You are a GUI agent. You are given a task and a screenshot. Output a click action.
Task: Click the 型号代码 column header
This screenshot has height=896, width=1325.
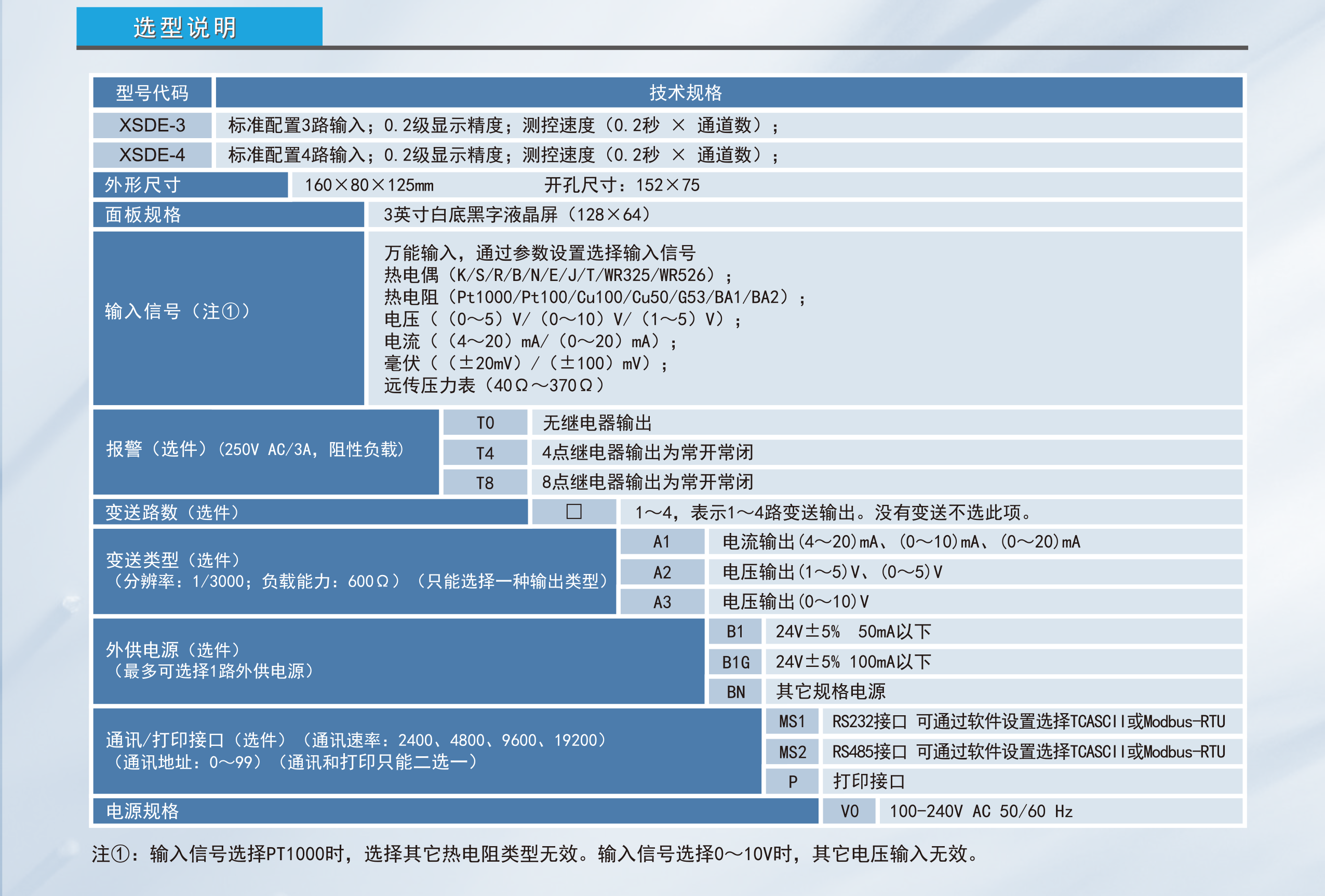(152, 93)
